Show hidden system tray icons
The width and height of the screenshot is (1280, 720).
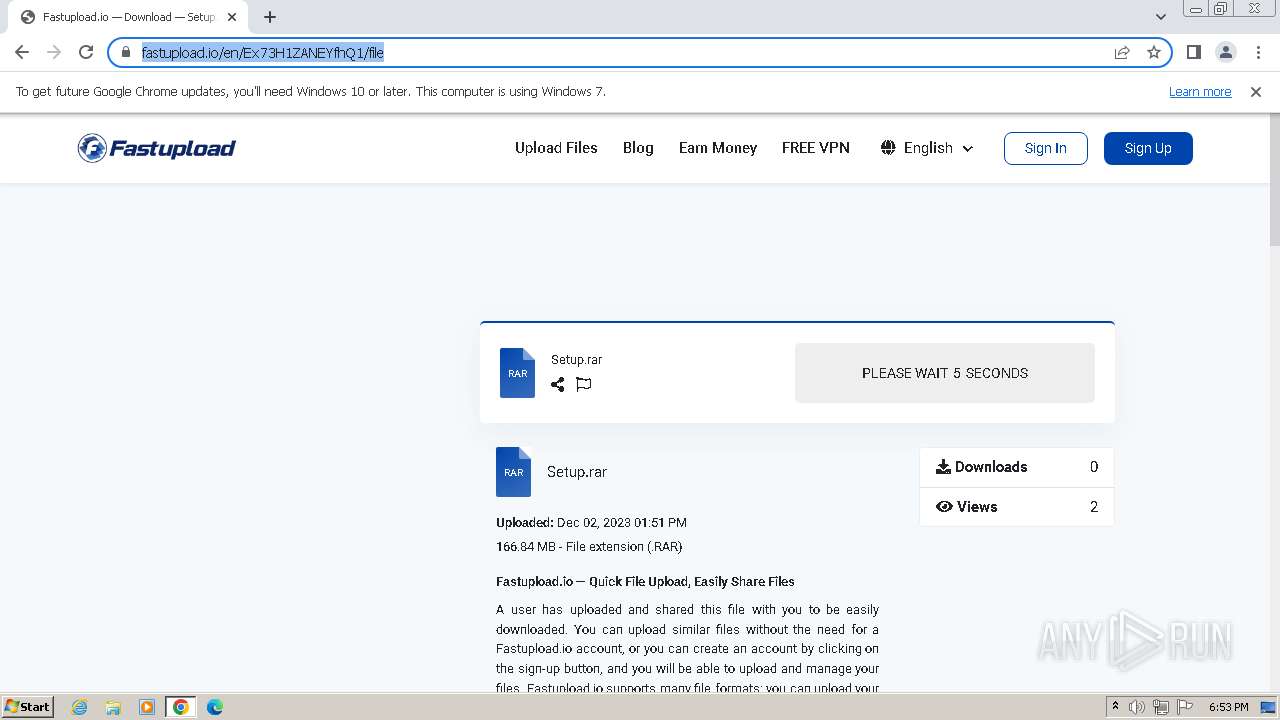(1115, 707)
